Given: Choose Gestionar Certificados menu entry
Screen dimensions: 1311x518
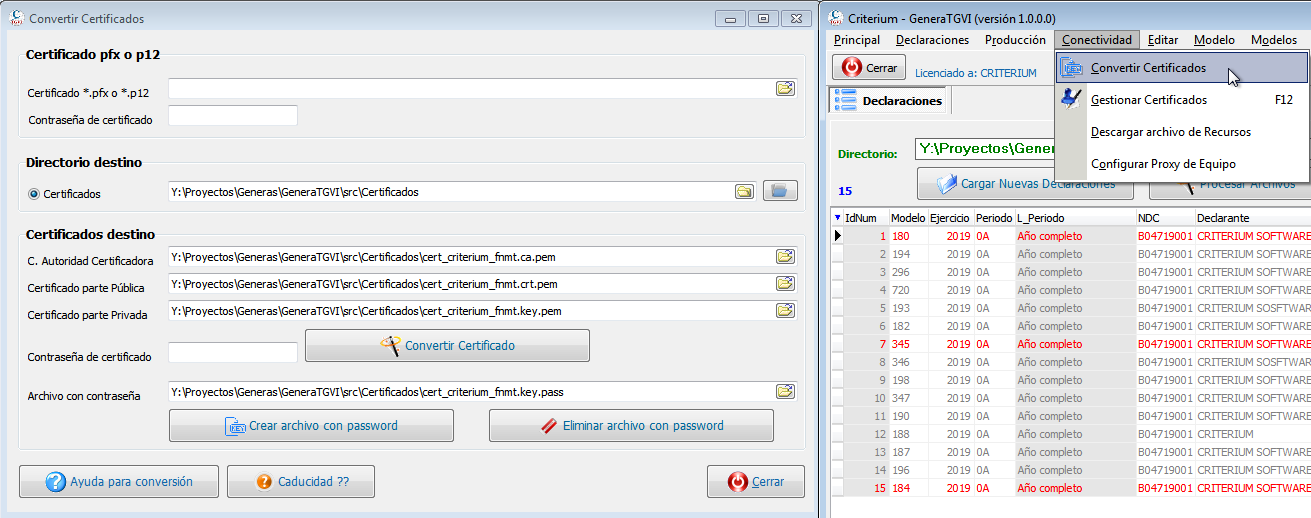Looking at the screenshot, I should (x=1182, y=100).
